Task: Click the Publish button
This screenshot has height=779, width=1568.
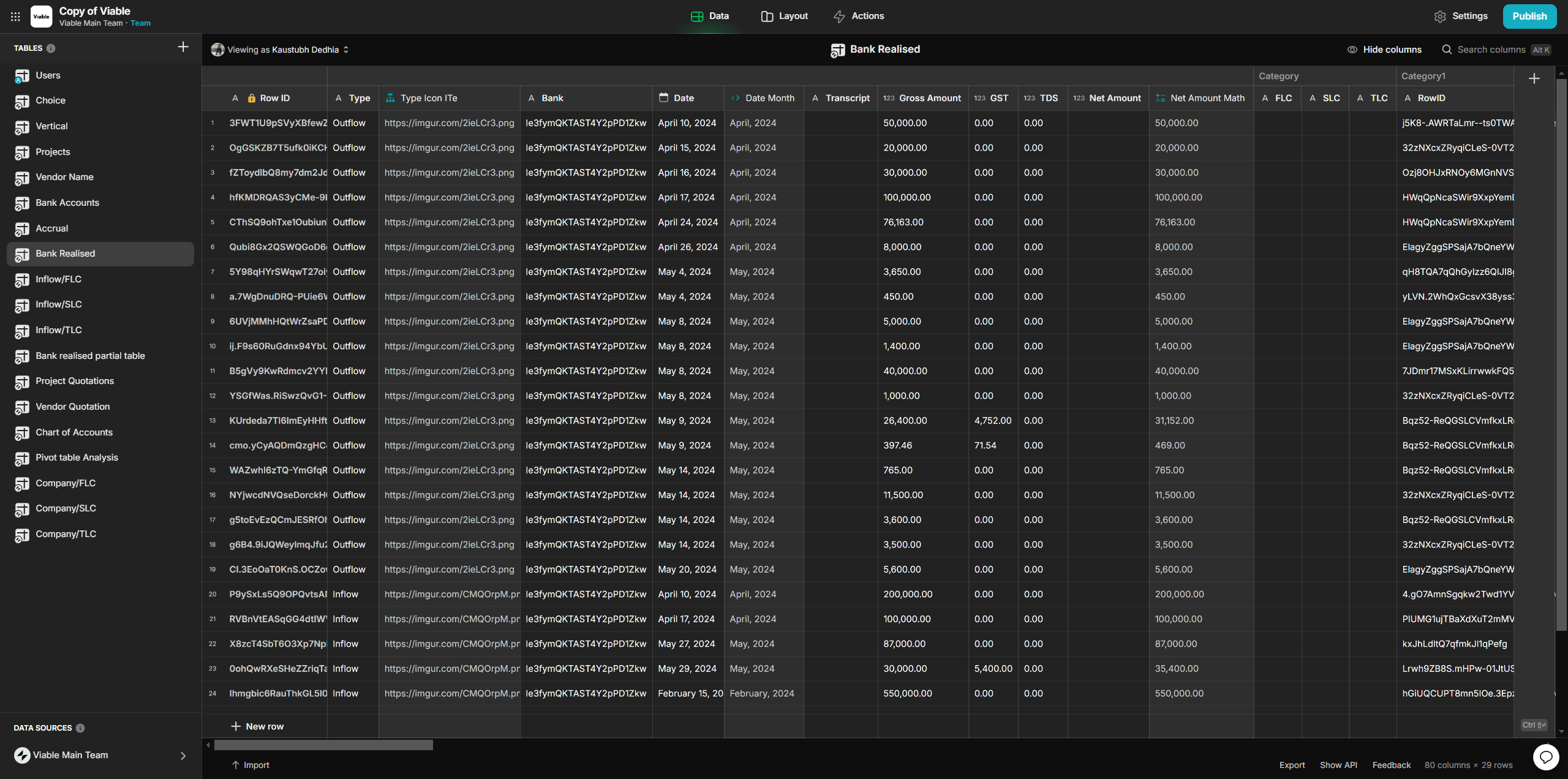Action: tap(1529, 17)
